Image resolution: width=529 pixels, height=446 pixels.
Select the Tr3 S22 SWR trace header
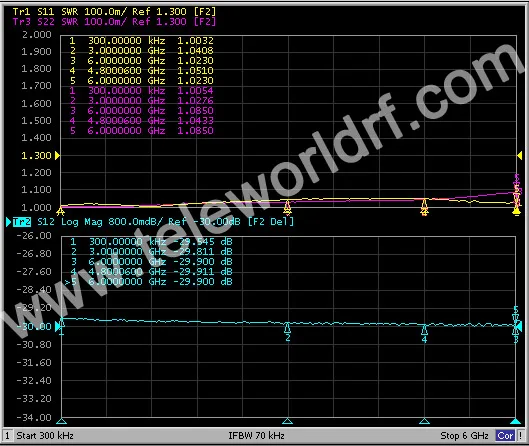114,22
